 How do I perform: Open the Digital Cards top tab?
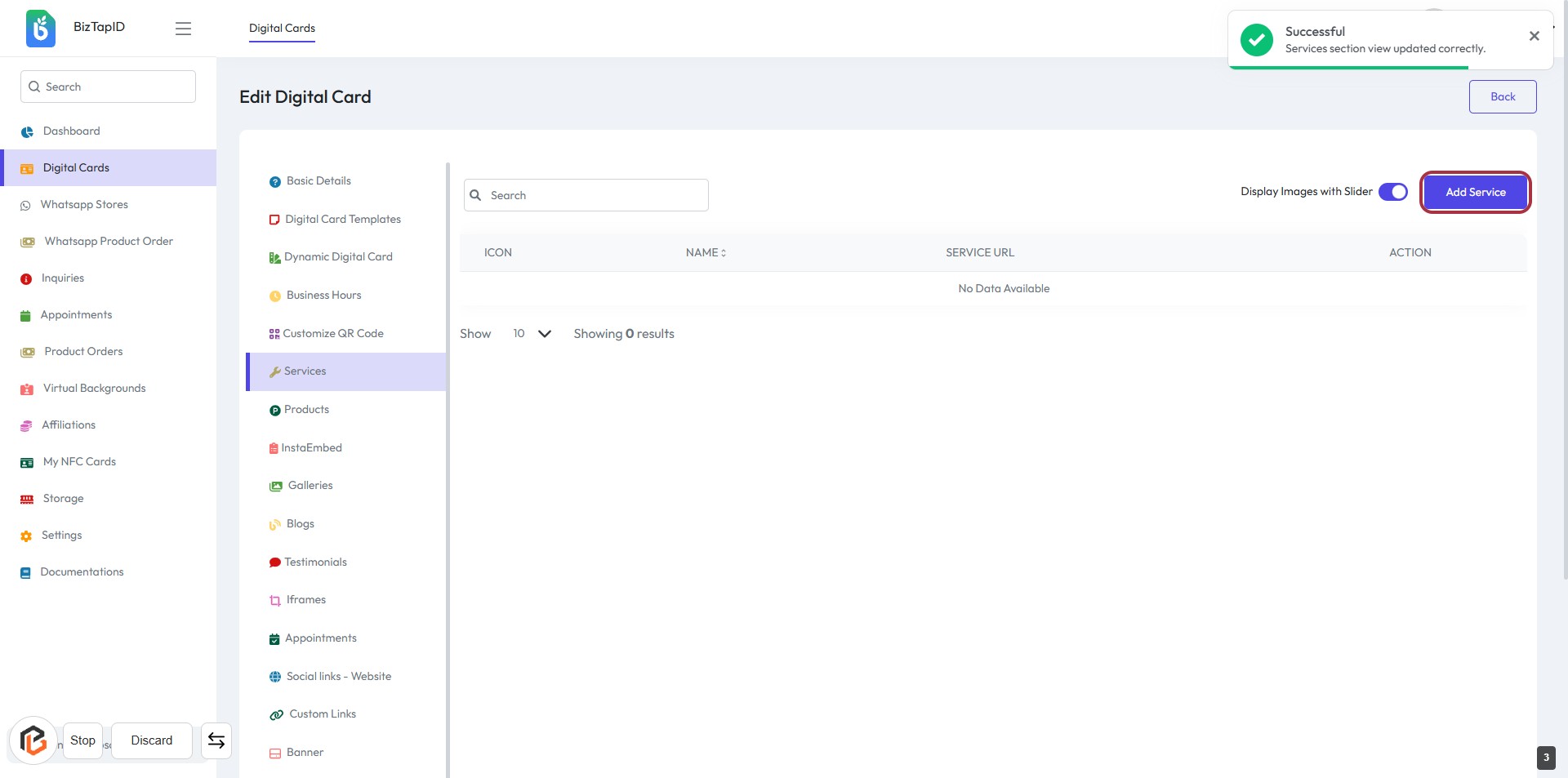[282, 29]
